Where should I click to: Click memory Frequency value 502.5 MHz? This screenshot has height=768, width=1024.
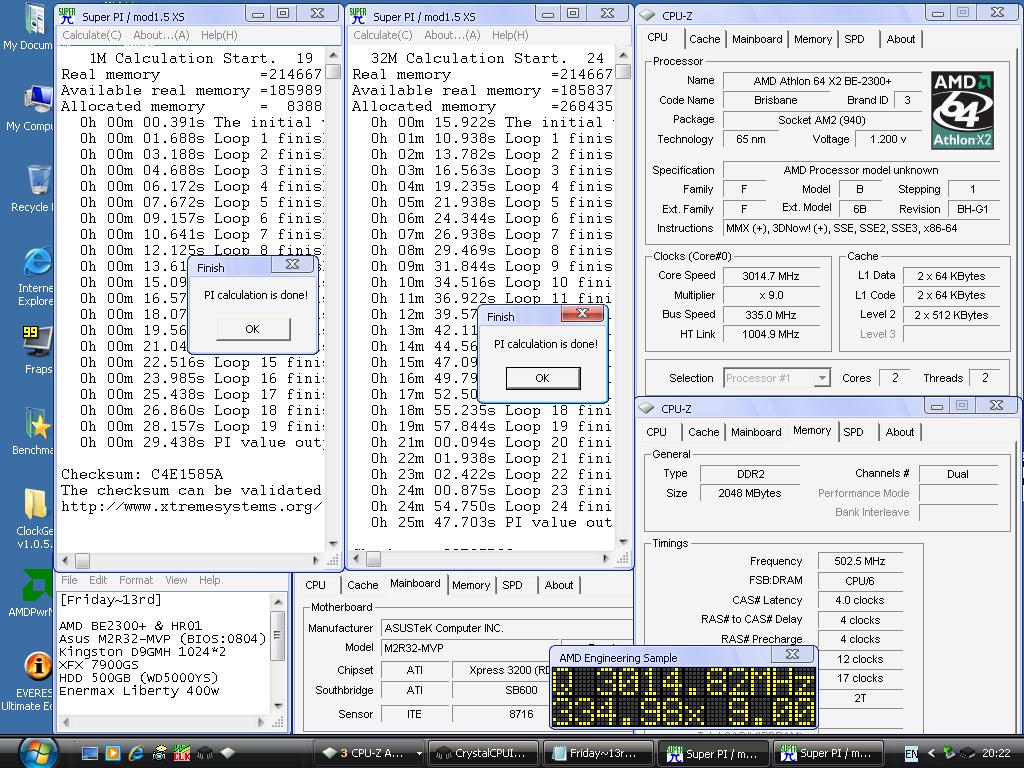(859, 561)
